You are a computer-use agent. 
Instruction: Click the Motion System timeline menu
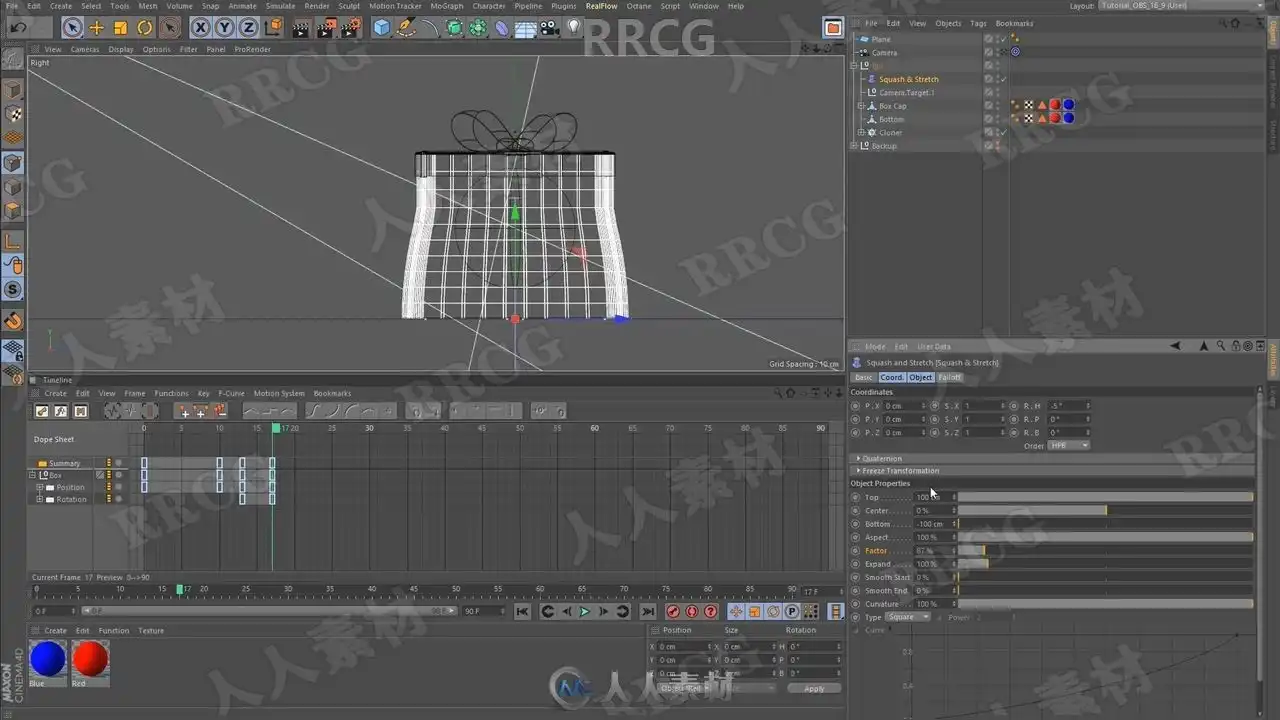[x=279, y=393]
